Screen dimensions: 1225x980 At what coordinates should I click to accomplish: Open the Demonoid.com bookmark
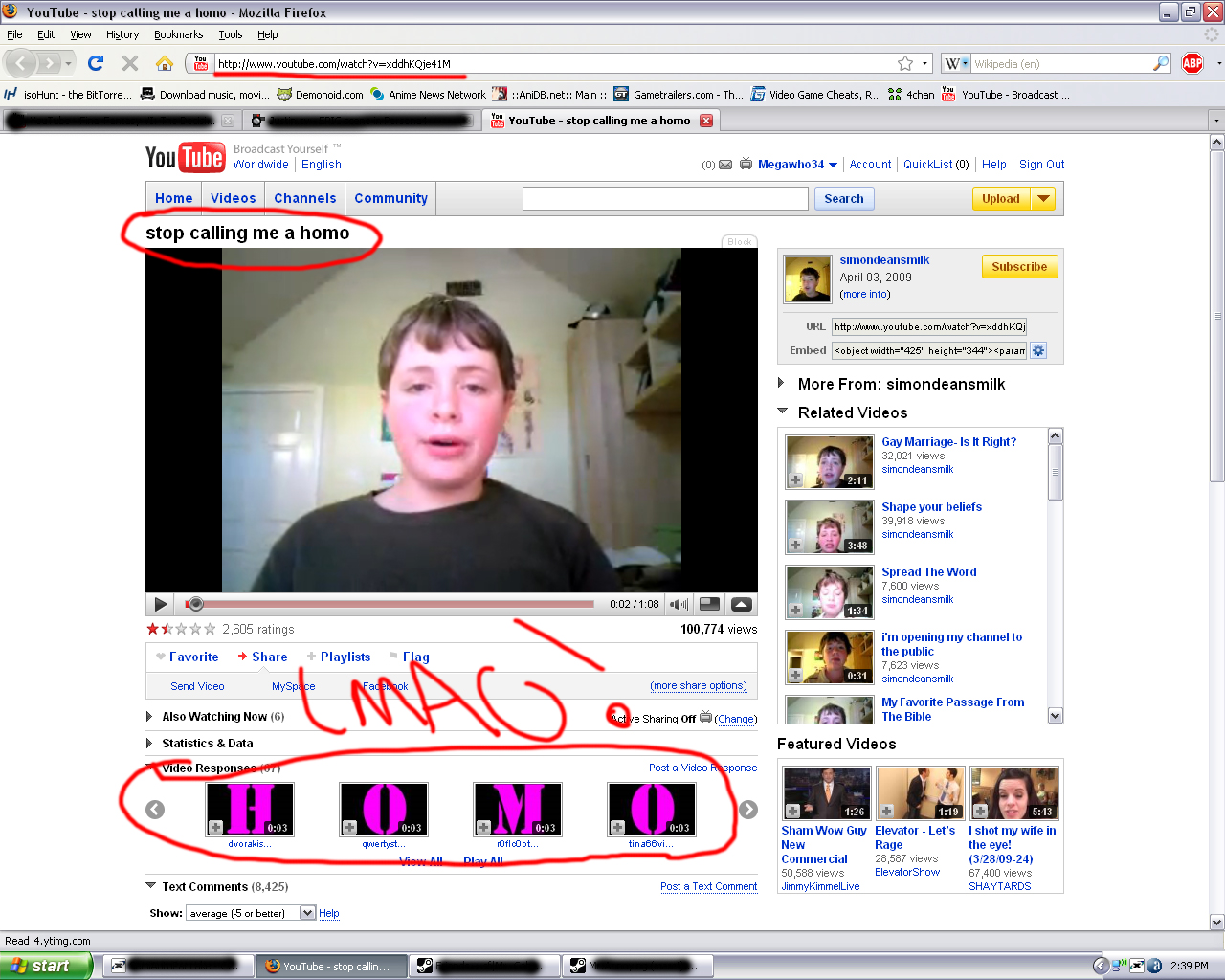click(320, 95)
